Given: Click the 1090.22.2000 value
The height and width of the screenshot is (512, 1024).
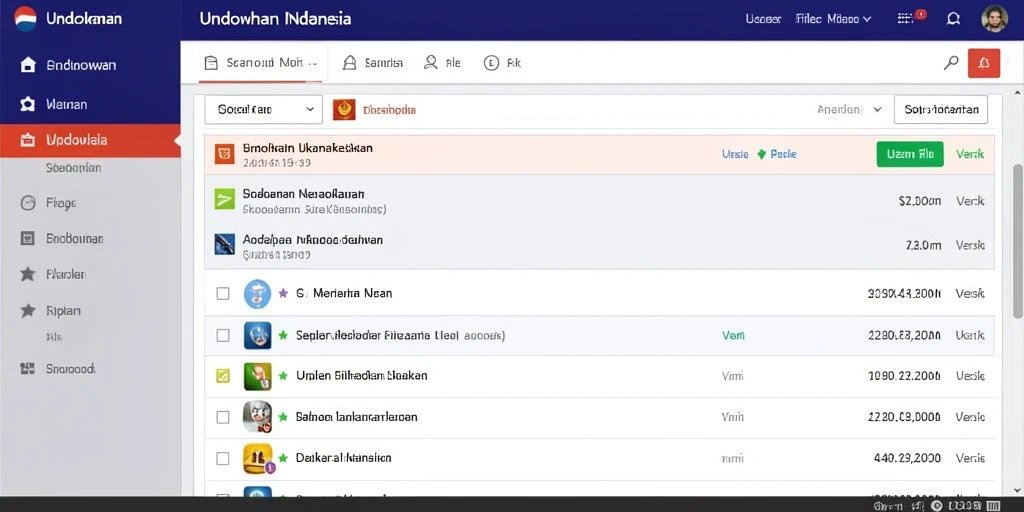Looking at the screenshot, I should click(x=904, y=376).
